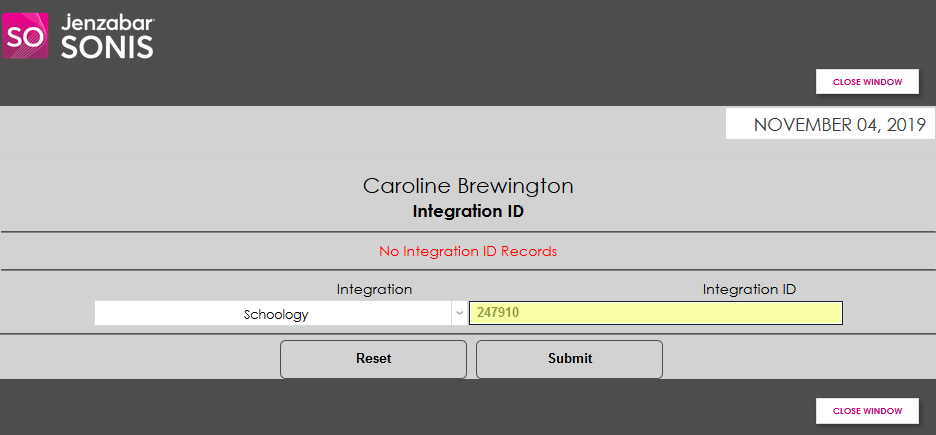Click the 'Integration ID' column label above field
936x435 pixels.
coord(749,289)
